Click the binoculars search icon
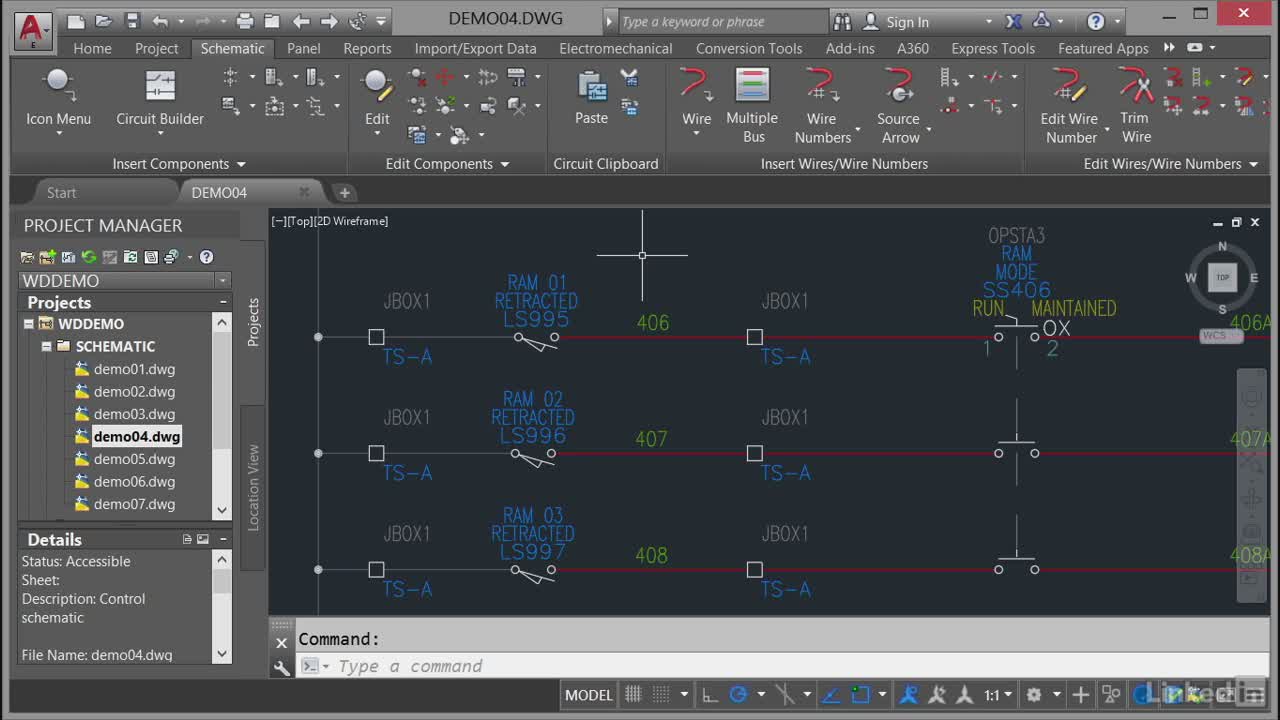Image resolution: width=1280 pixels, height=720 pixels. click(842, 21)
